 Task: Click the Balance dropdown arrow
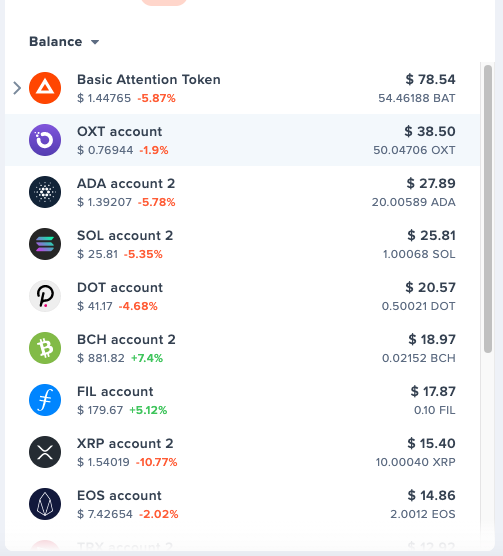click(x=95, y=42)
